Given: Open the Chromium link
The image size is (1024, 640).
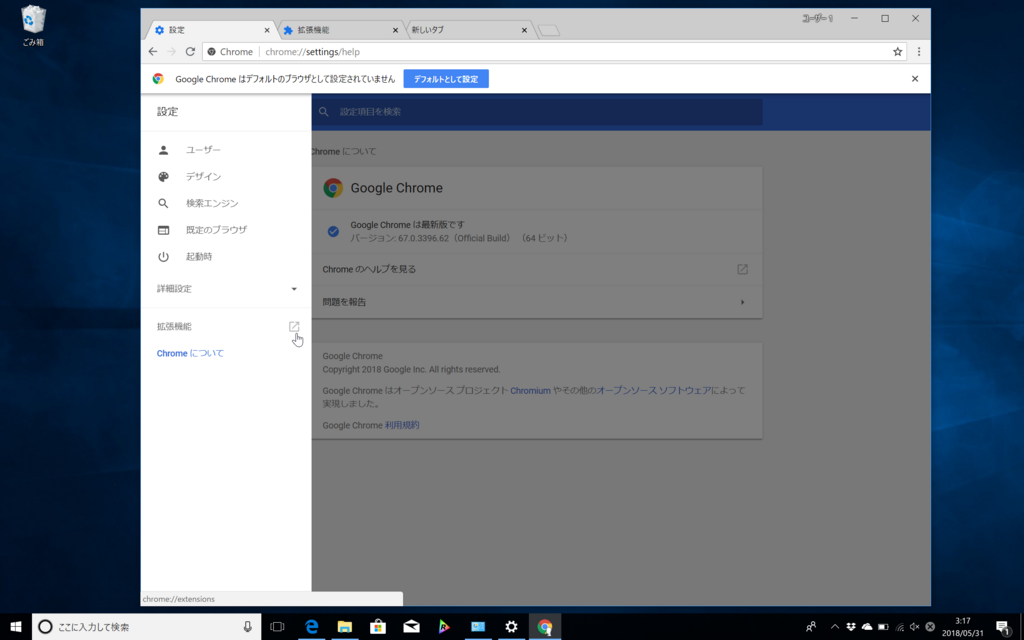Looking at the screenshot, I should pos(530,391).
